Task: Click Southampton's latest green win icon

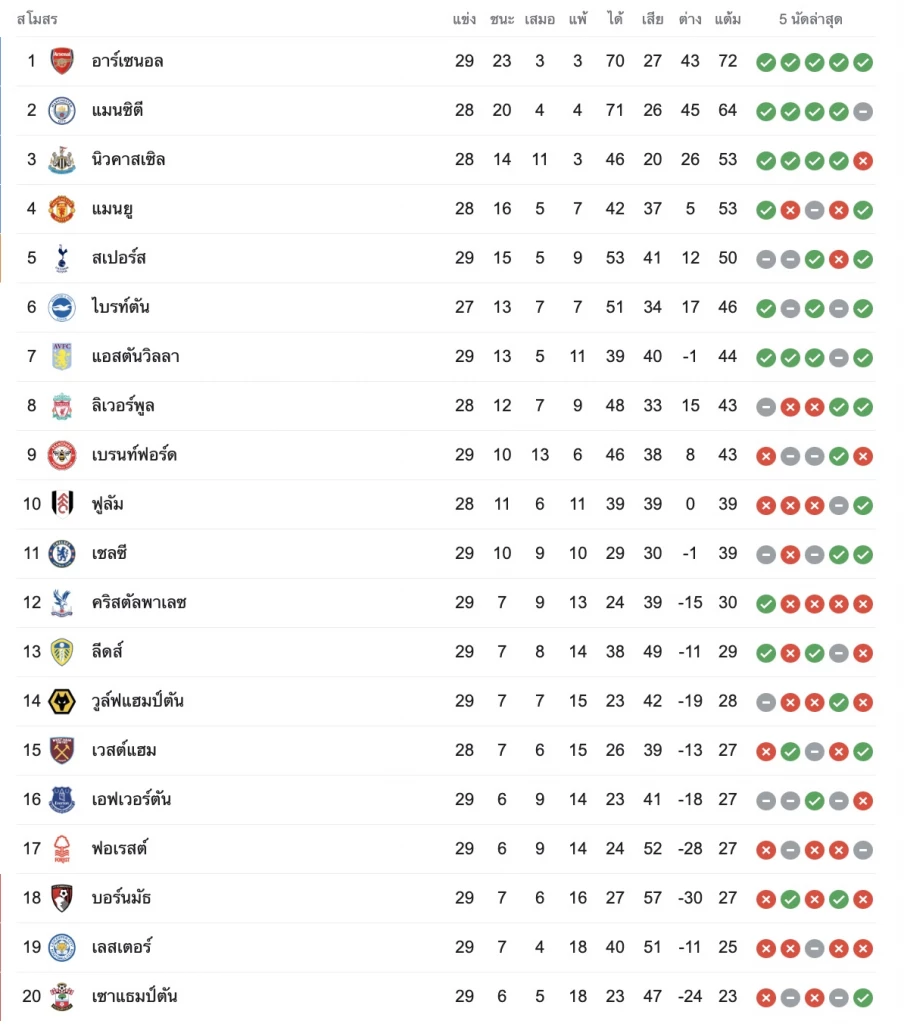Action: pos(863,997)
